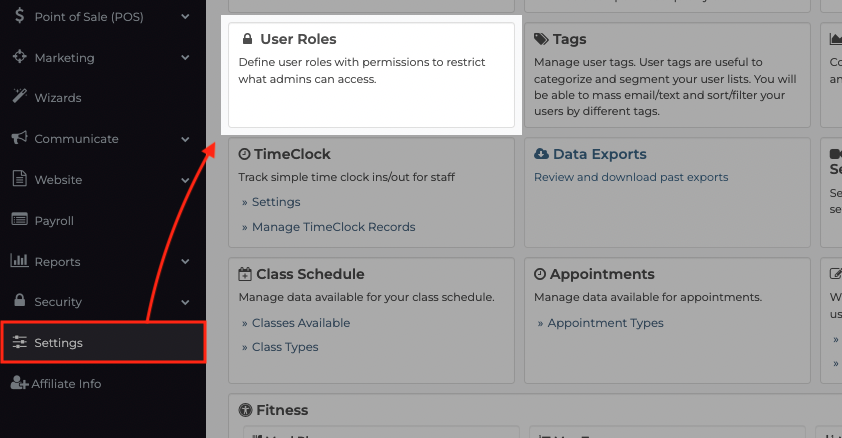Click the Wizards magic wand icon
The height and width of the screenshot is (438, 842).
[x=19, y=96]
